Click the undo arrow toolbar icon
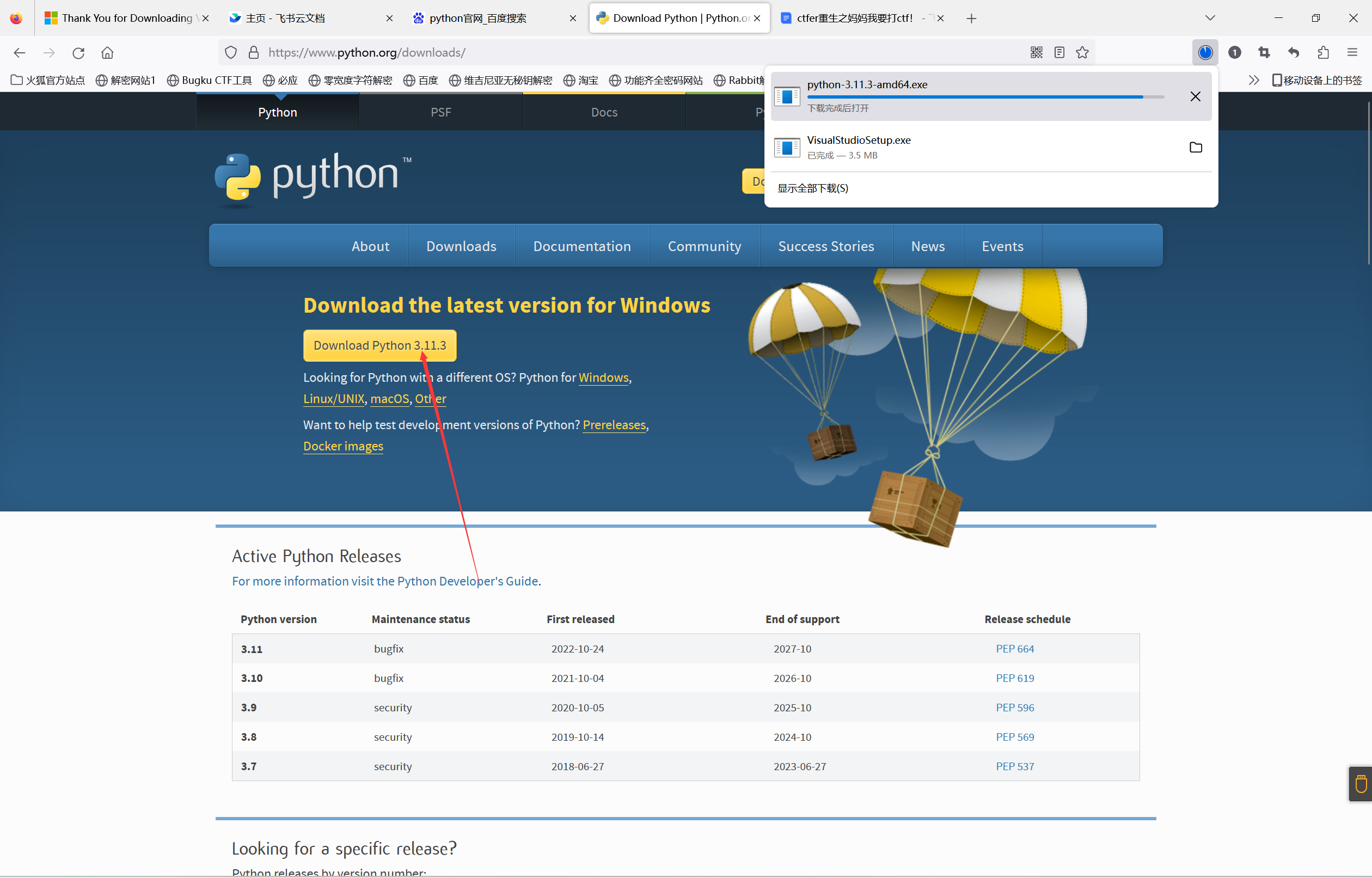The width and height of the screenshot is (1372, 878). click(1294, 52)
